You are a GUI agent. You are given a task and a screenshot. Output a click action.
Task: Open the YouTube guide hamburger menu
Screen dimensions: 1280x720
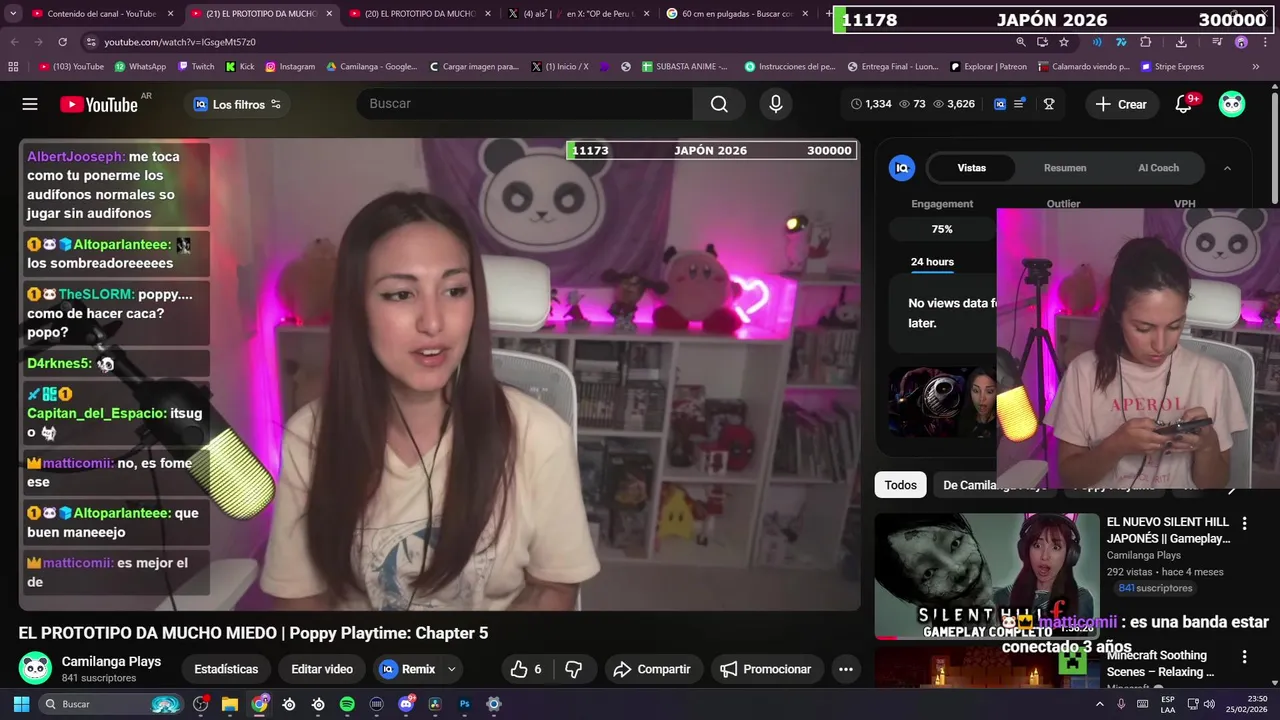tap(30, 104)
